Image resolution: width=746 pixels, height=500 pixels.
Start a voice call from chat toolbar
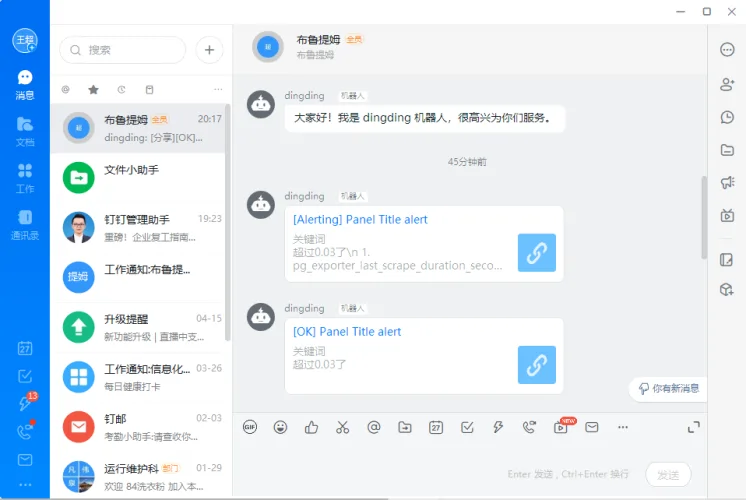(x=529, y=427)
